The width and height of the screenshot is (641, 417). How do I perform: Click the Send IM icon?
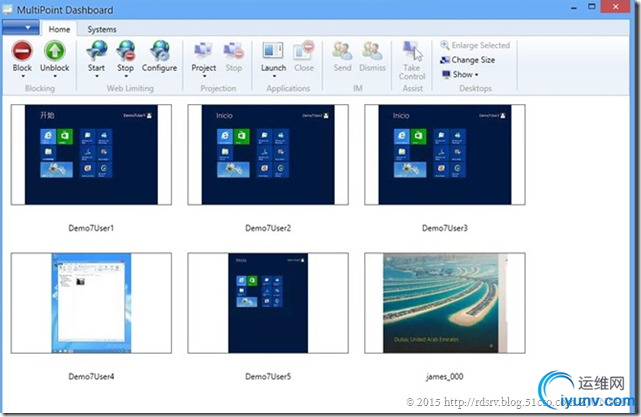tap(343, 51)
